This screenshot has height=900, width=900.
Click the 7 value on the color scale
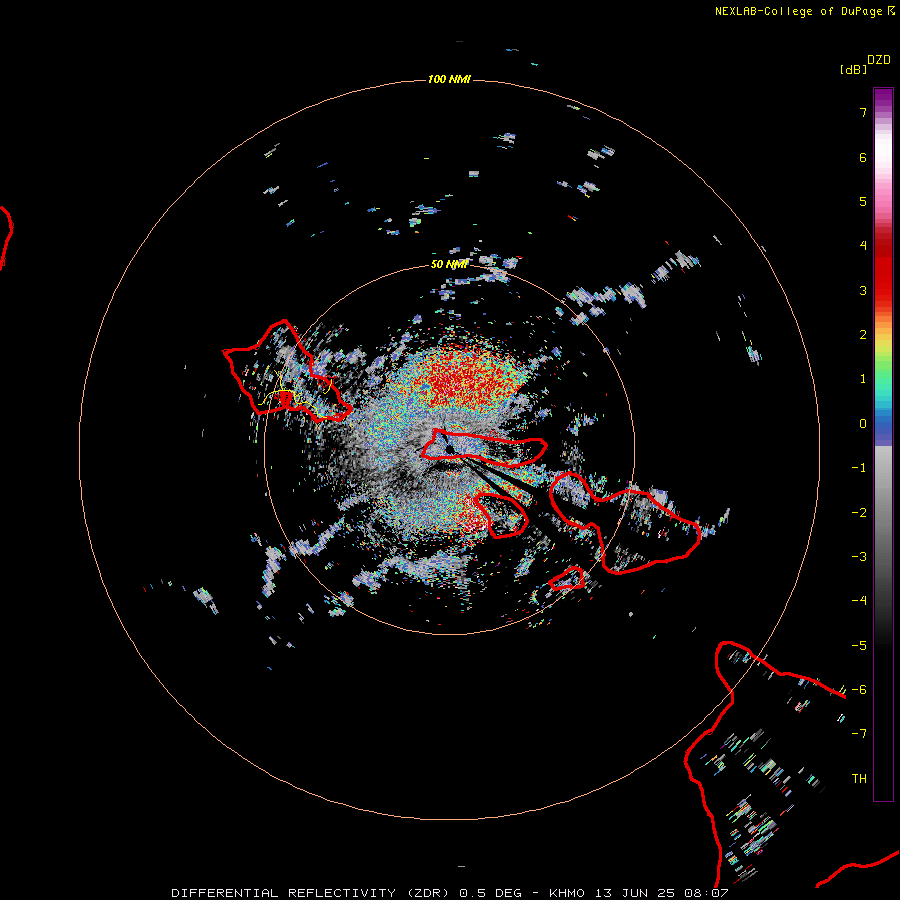[x=863, y=112]
